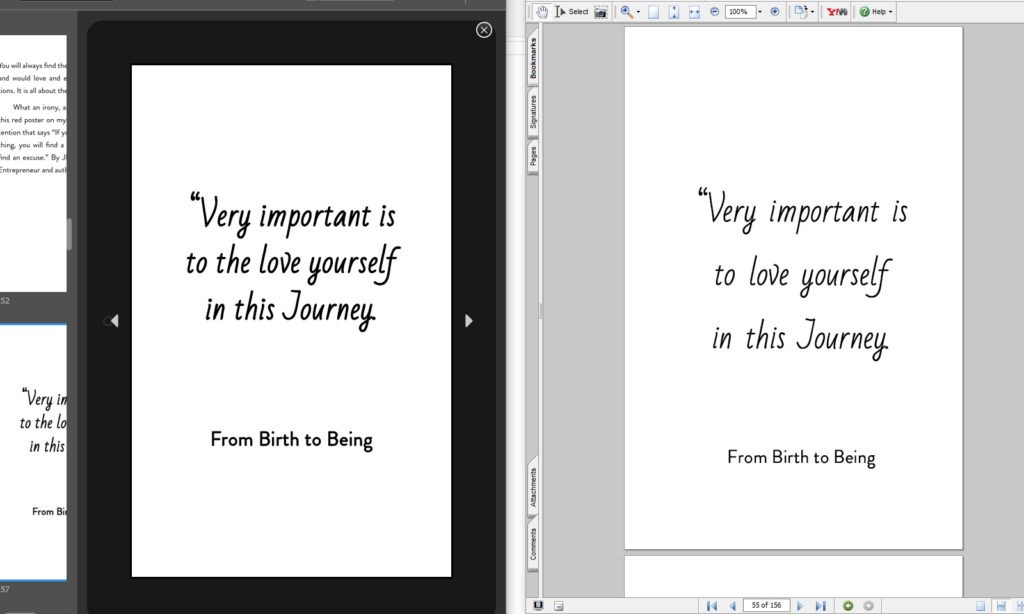Open the Pages side tab
1024x614 pixels.
point(533,156)
